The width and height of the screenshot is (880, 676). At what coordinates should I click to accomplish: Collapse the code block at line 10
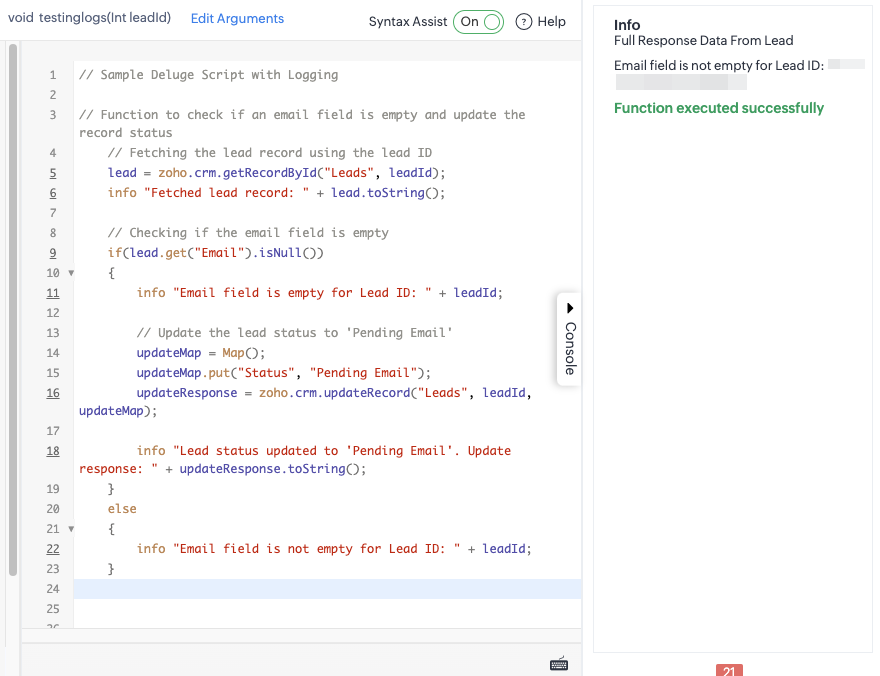click(71, 273)
